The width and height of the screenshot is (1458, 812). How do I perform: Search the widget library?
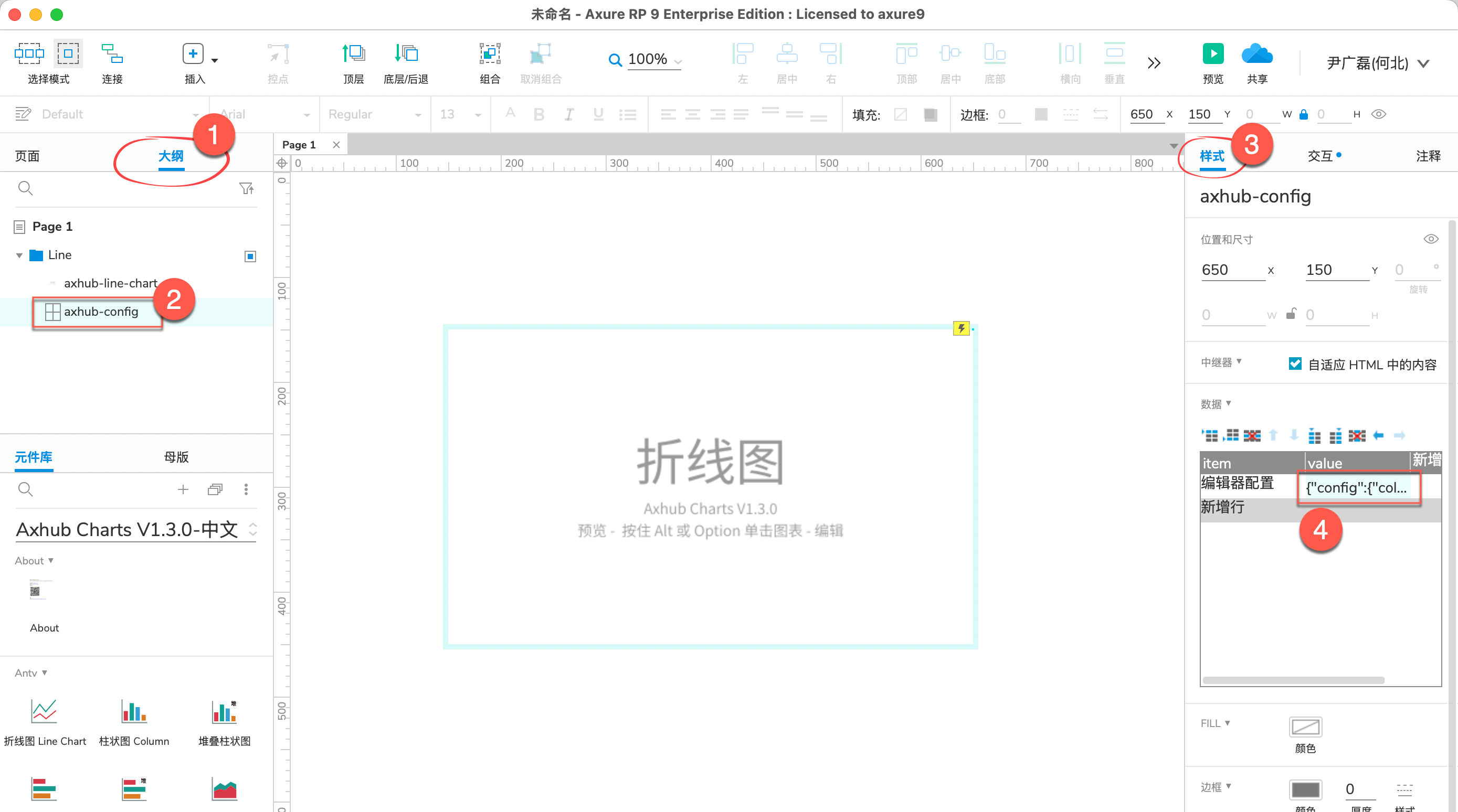(x=26, y=489)
